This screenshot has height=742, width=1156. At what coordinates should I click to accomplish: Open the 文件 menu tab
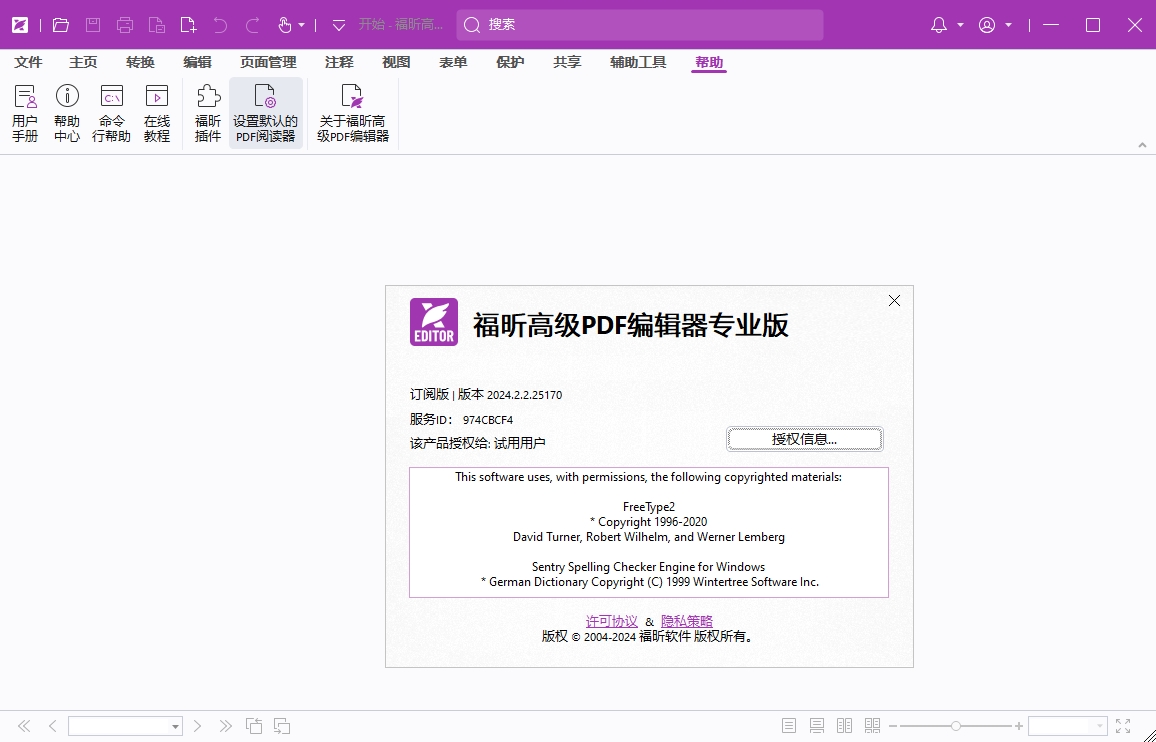tap(28, 63)
